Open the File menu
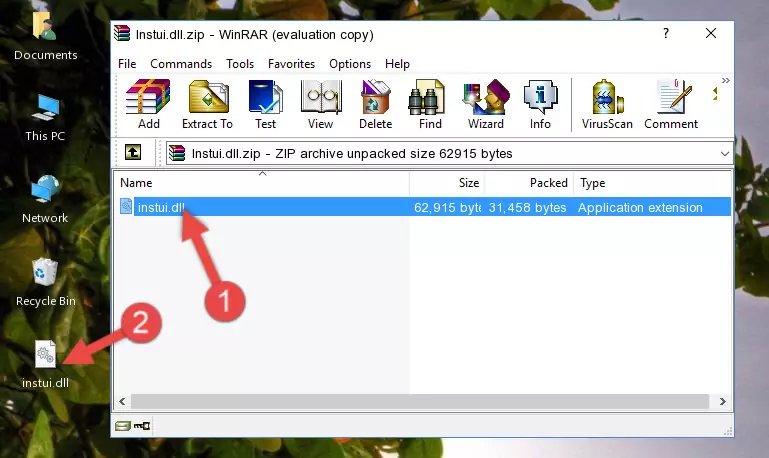The image size is (769, 458). [127, 64]
